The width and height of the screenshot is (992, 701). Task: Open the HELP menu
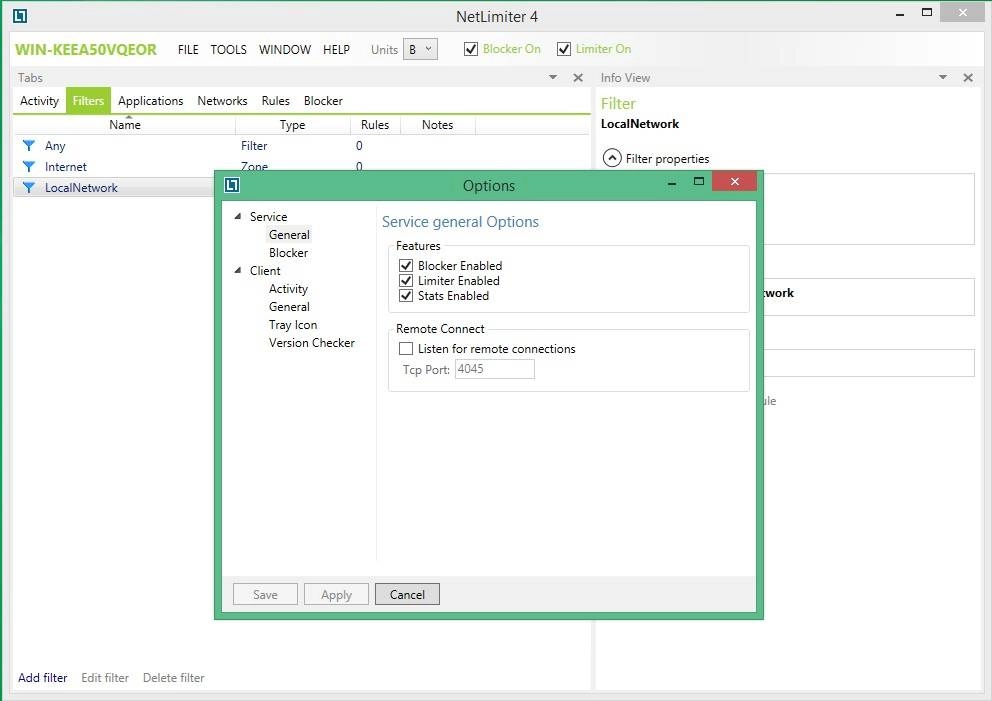point(336,49)
